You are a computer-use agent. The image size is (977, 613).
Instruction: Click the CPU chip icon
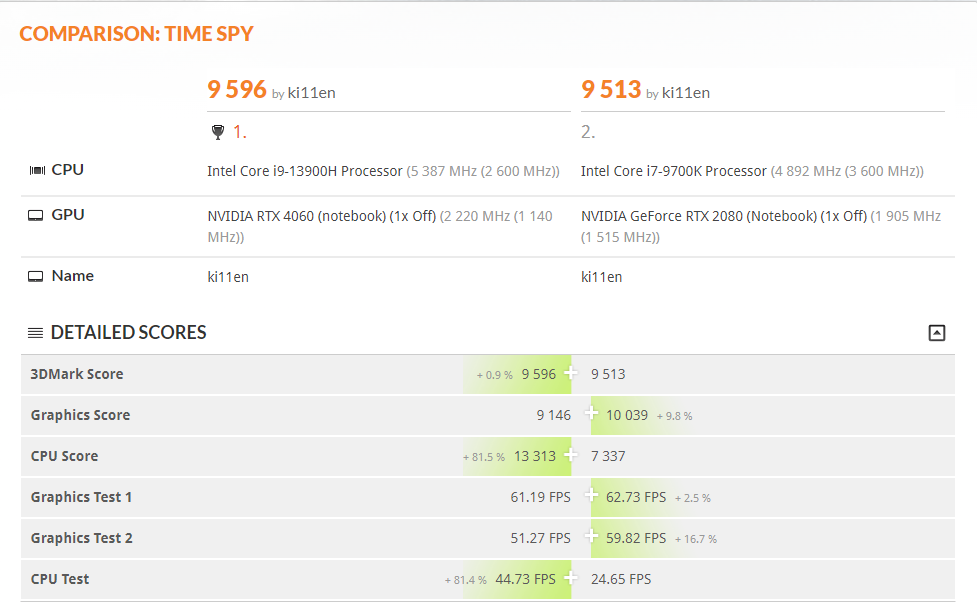point(36,170)
